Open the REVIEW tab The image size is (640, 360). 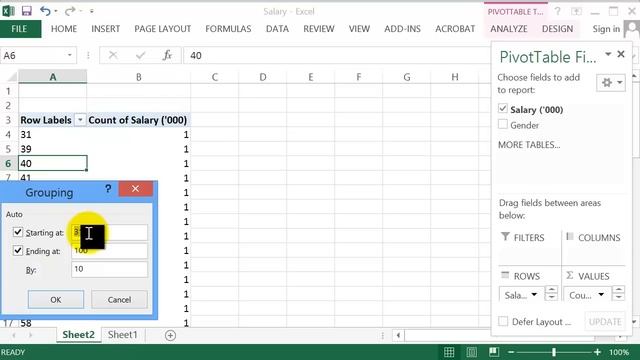tap(319, 29)
